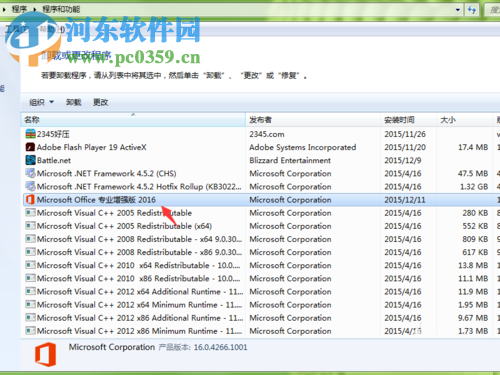Click the Visual C++ 2010 x64 Redistributable icon
500x375 pixels.
pos(30,265)
